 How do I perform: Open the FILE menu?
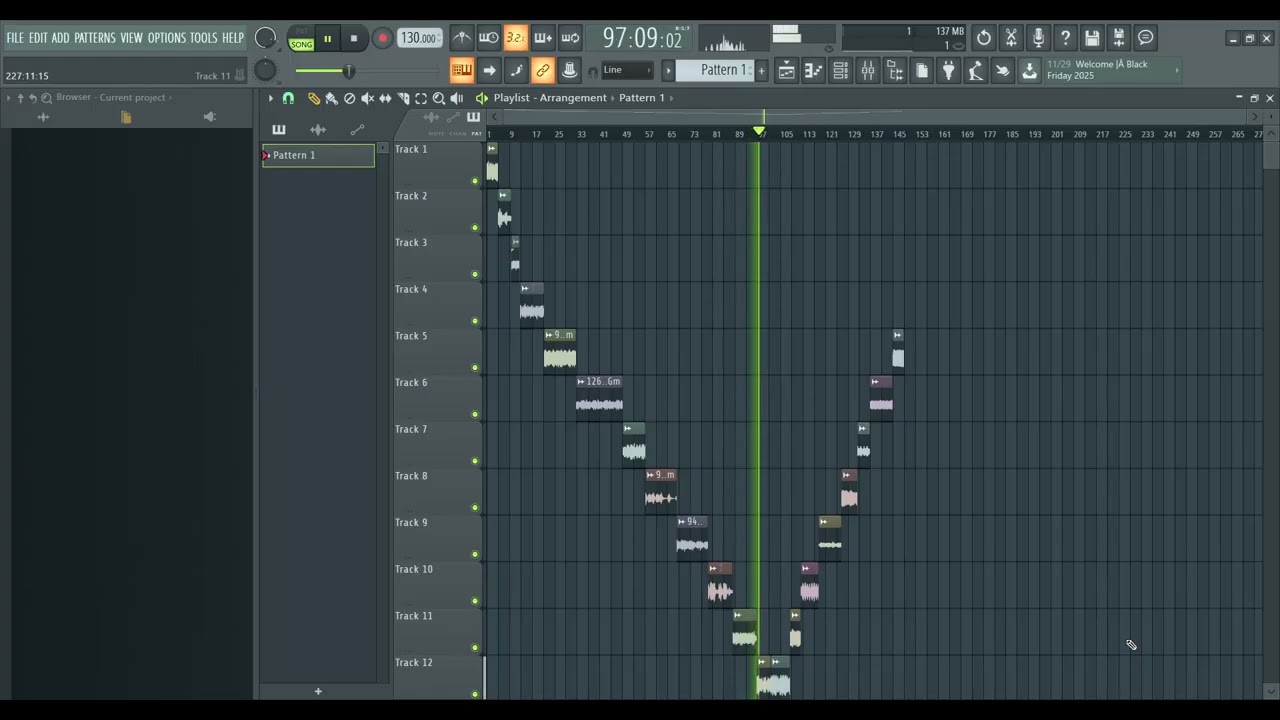tap(15, 38)
